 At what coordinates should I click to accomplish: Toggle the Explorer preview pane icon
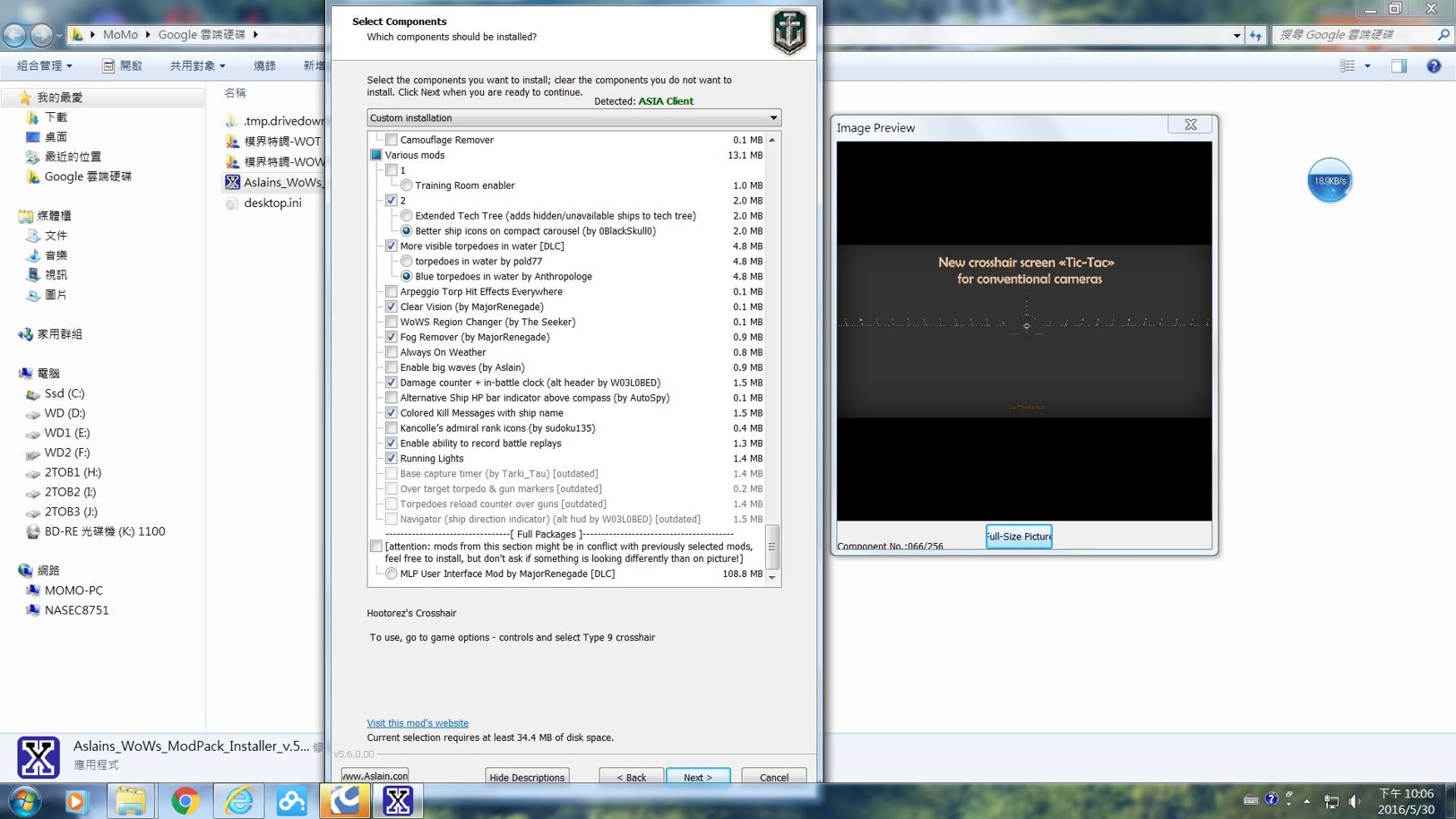1399,66
